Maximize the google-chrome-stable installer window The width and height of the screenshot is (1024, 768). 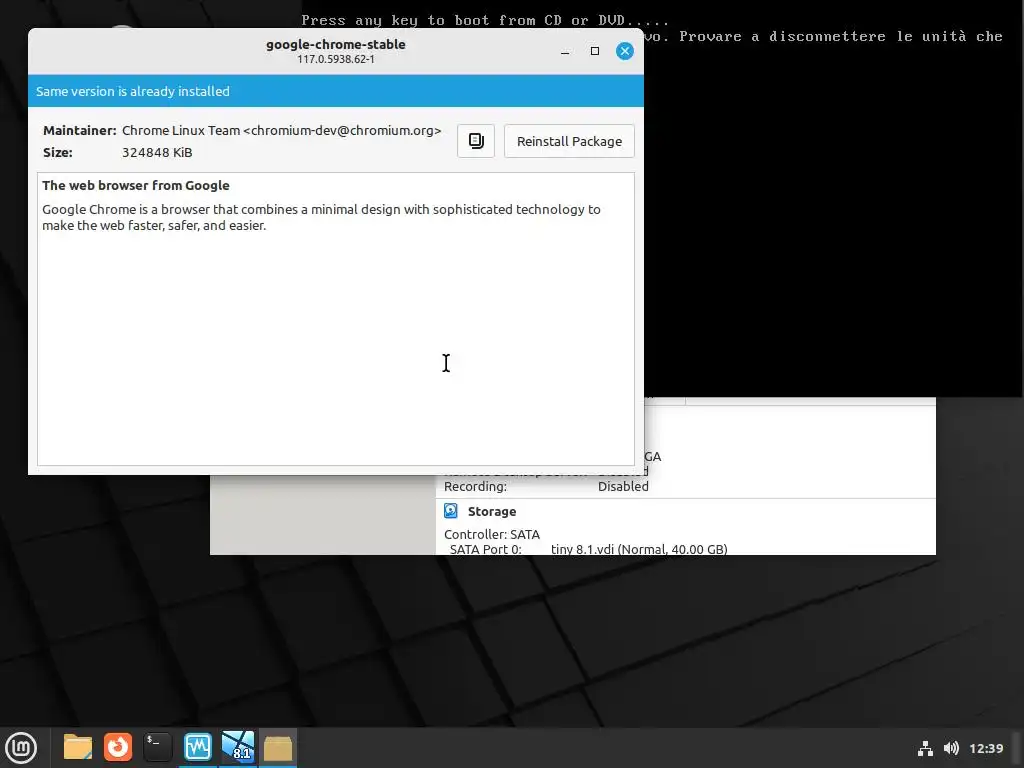pos(594,51)
